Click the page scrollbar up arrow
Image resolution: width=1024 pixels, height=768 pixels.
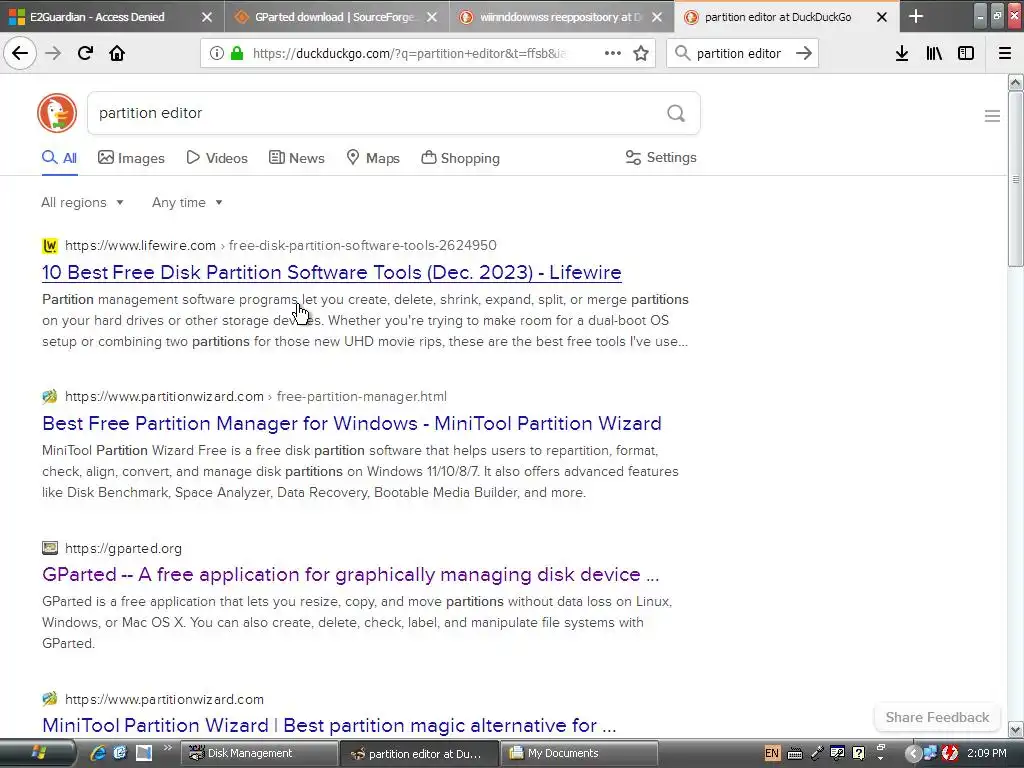click(1016, 82)
